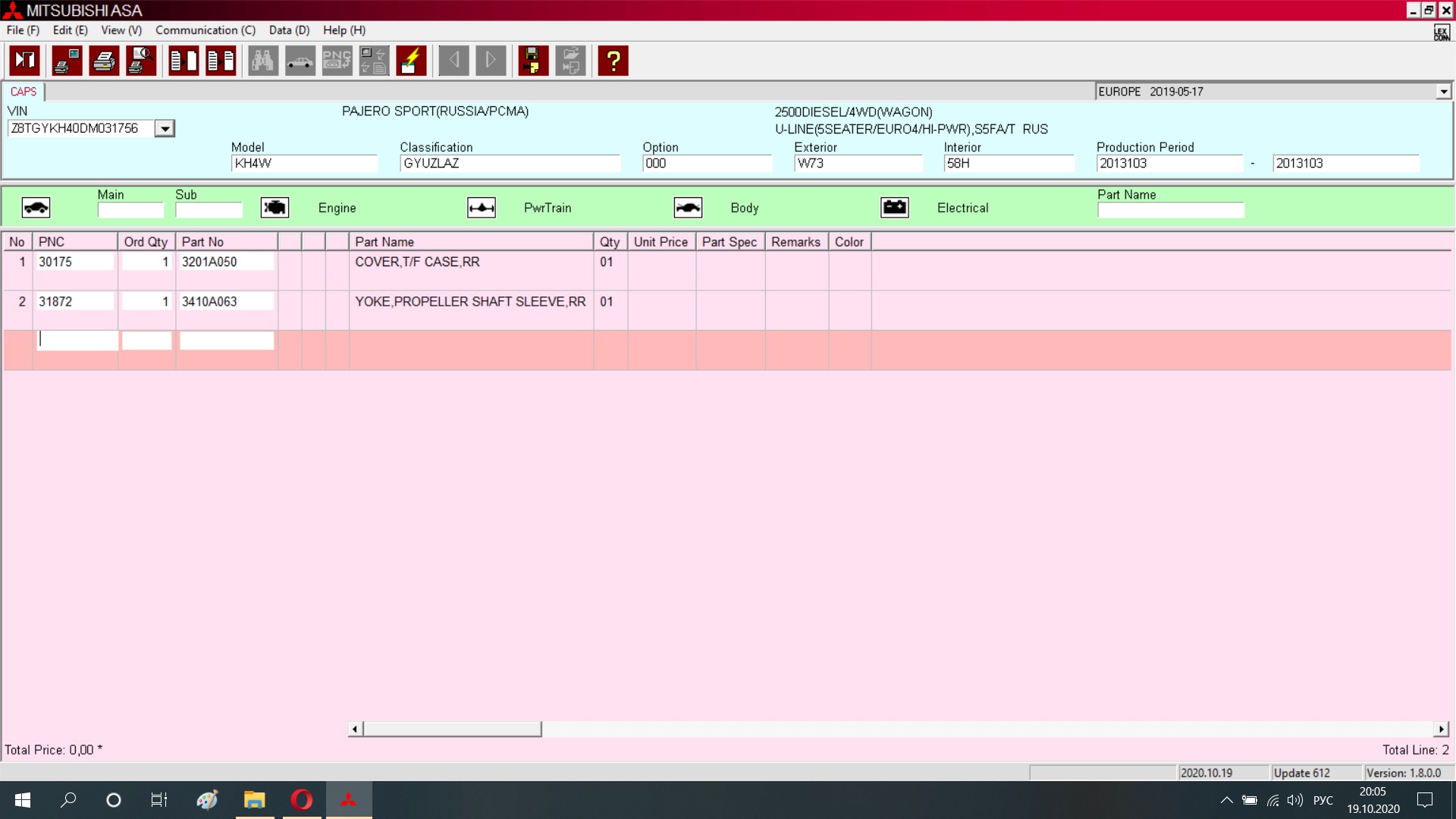
Task: Click the exit door toolbar icon
Action: pos(25,61)
